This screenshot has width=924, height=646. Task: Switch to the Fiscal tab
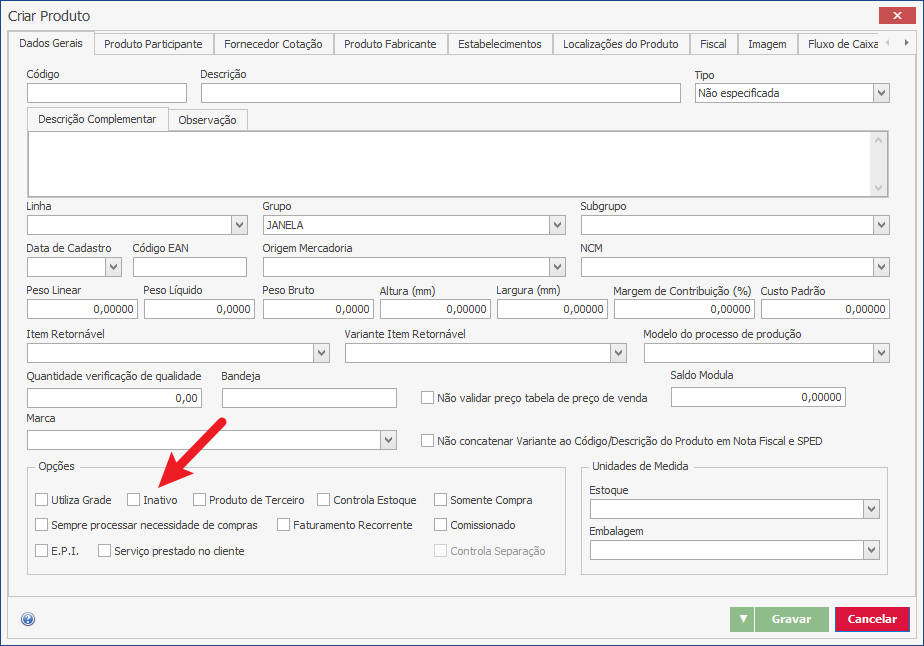[713, 44]
